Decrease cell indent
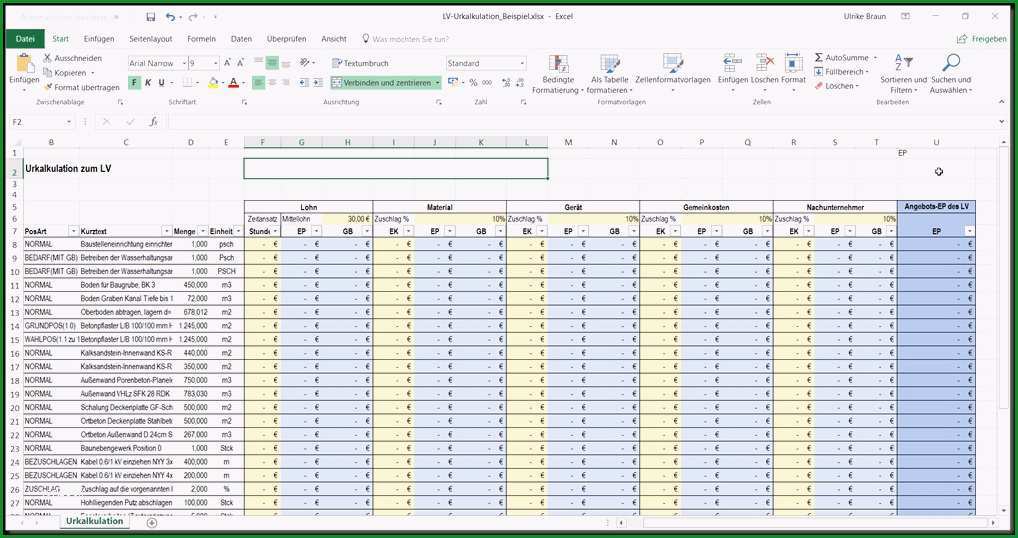The height and width of the screenshot is (538, 1018). click(x=303, y=82)
